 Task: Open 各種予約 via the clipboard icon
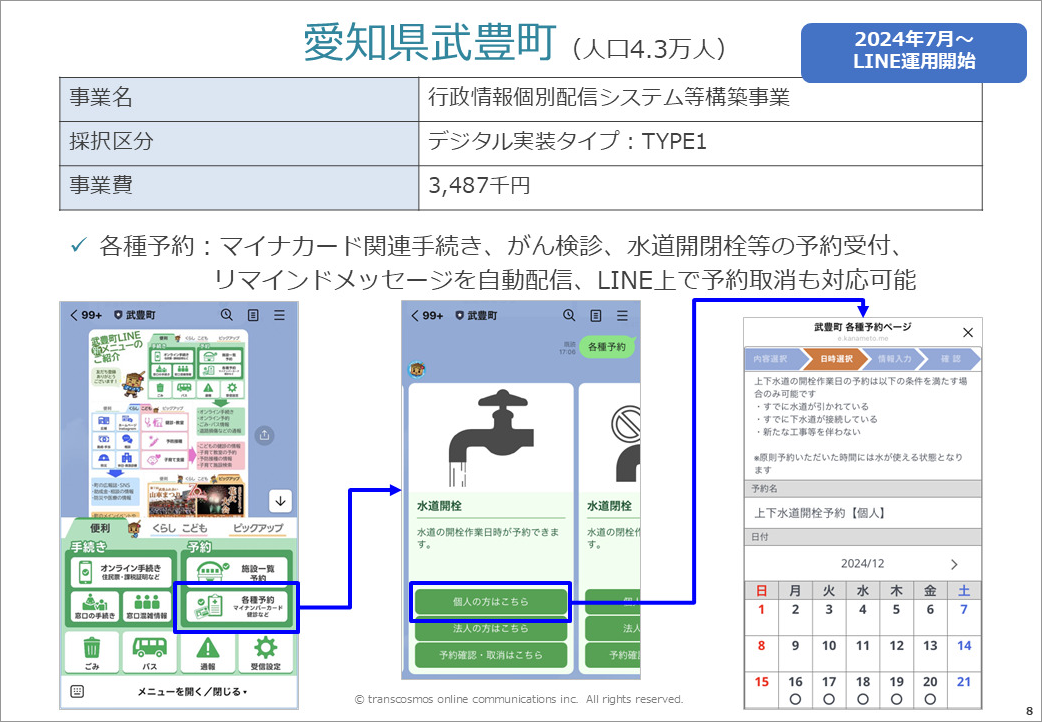click(x=214, y=605)
